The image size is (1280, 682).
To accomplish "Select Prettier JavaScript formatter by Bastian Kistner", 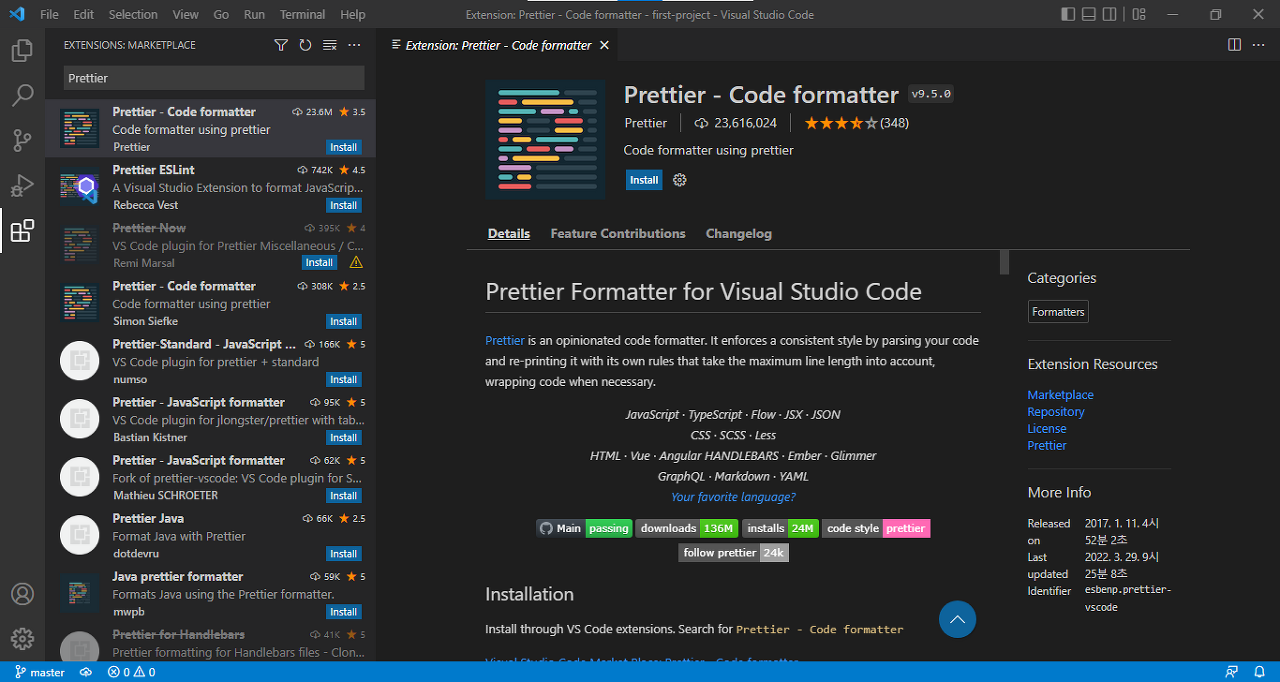I will [210, 418].
